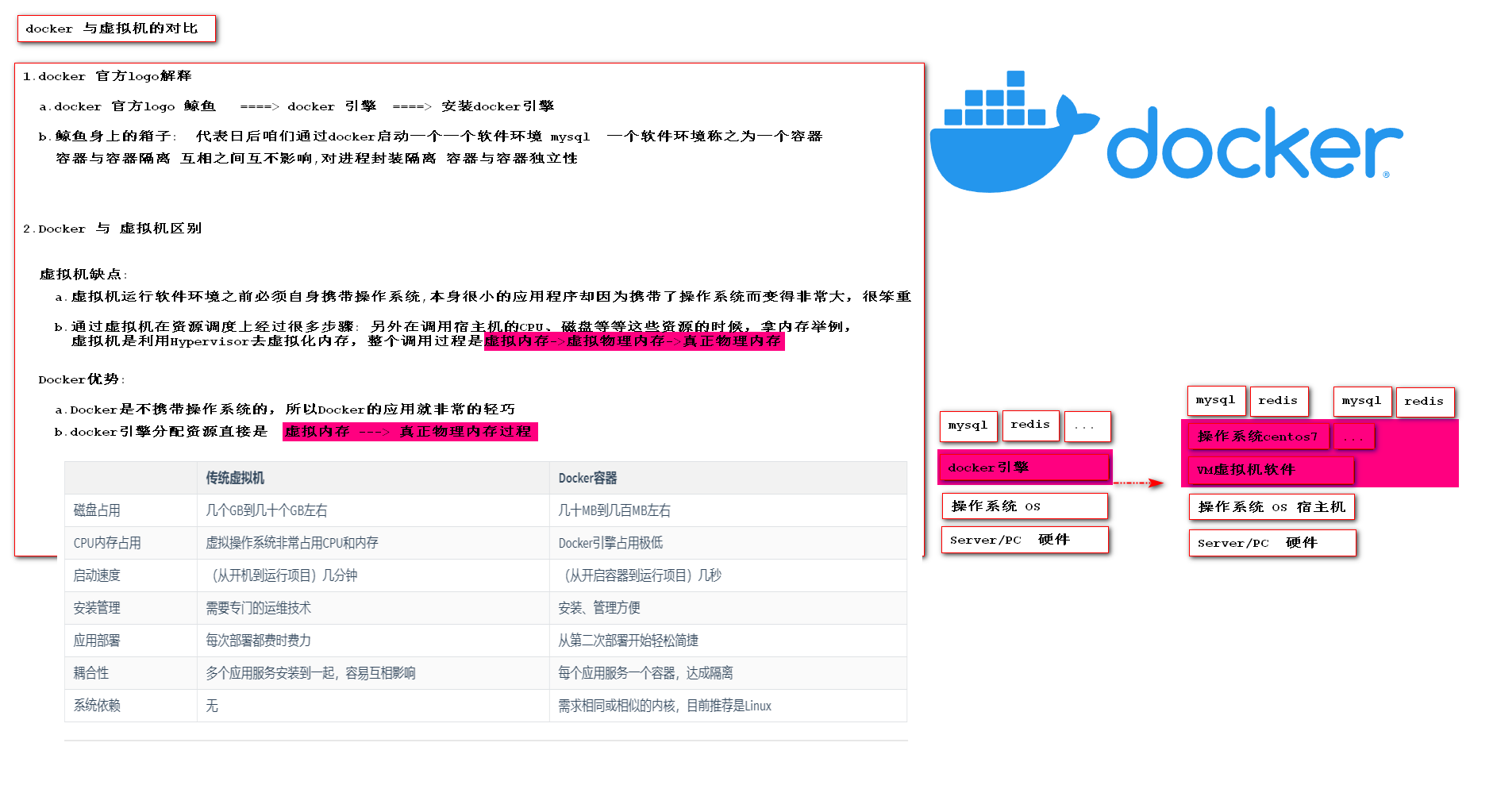
Task: Click the highlighted 虚拟内存 ---> 真正物理内存过程 text
Action: (410, 432)
